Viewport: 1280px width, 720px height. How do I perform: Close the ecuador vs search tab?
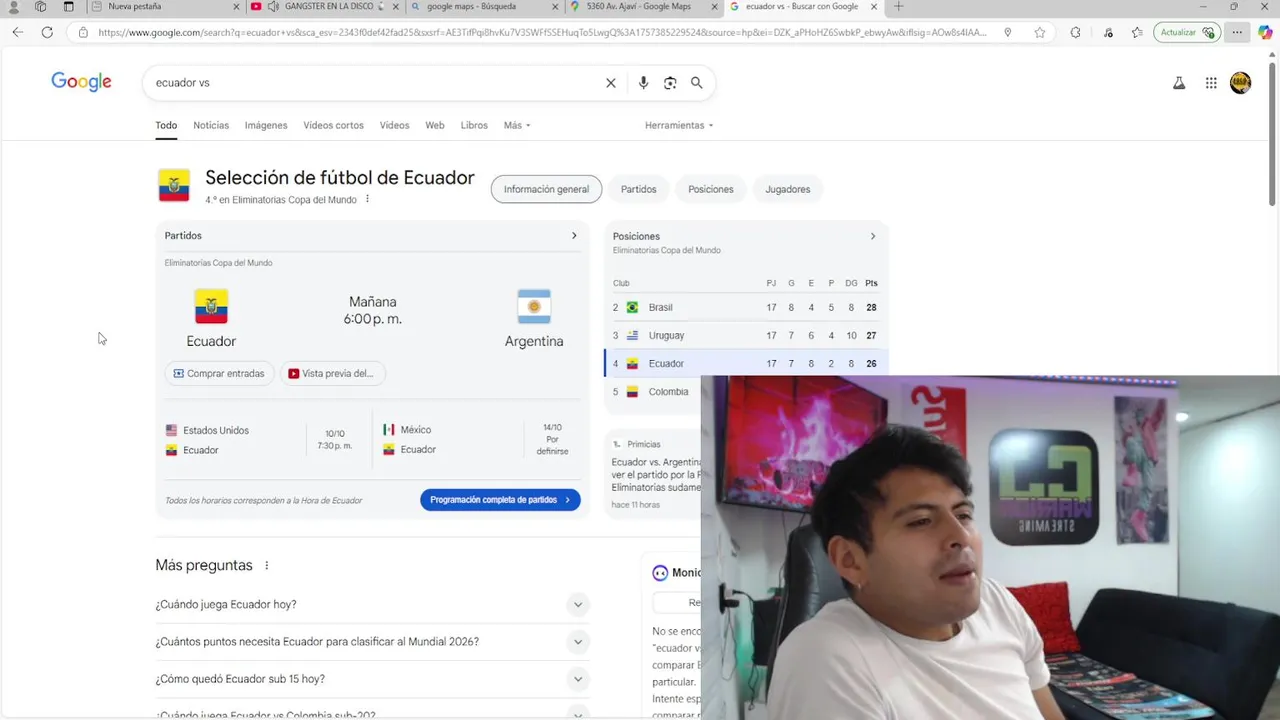[872, 7]
